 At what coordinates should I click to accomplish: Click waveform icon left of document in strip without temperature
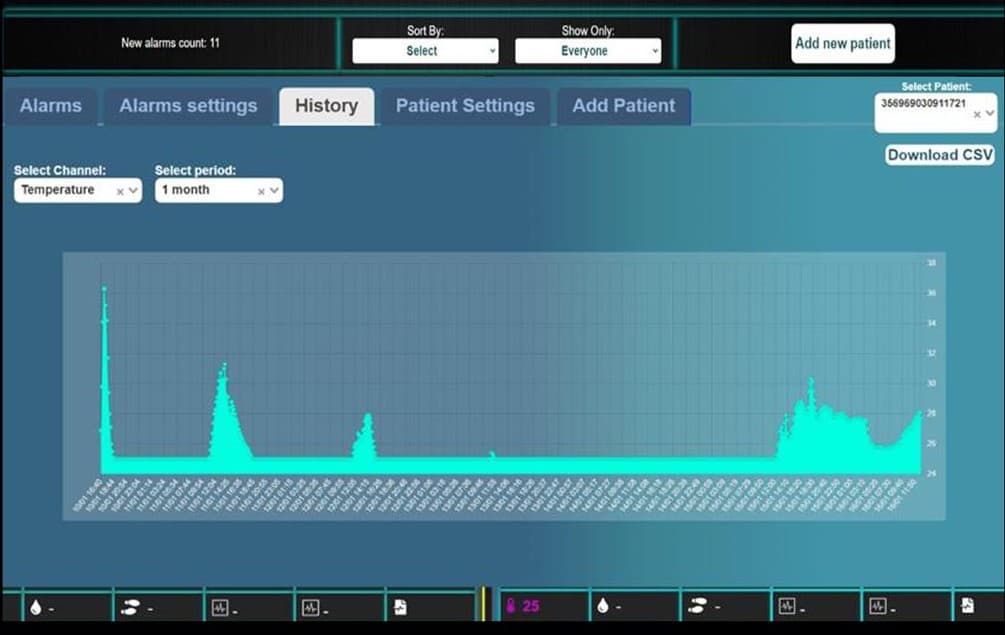coord(310,607)
